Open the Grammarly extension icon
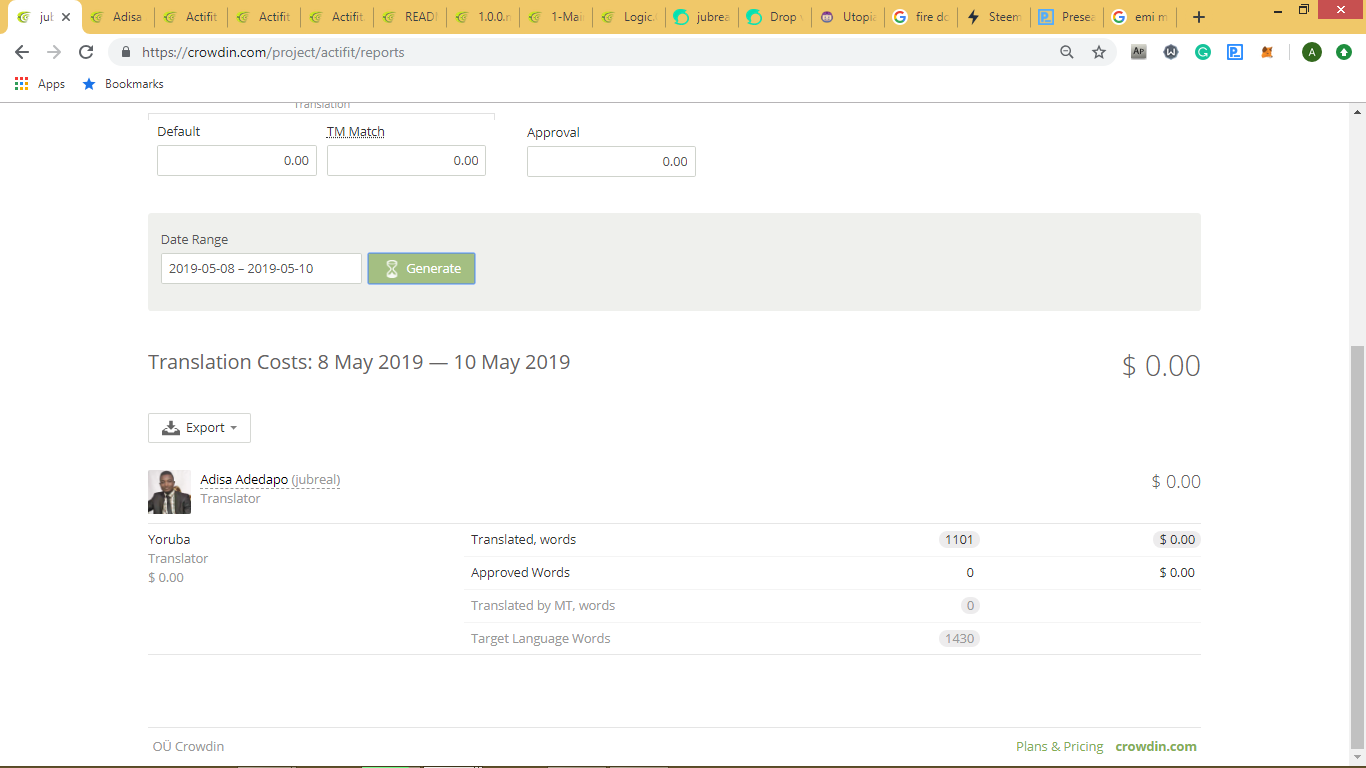Image resolution: width=1366 pixels, height=768 pixels. coord(1203,52)
